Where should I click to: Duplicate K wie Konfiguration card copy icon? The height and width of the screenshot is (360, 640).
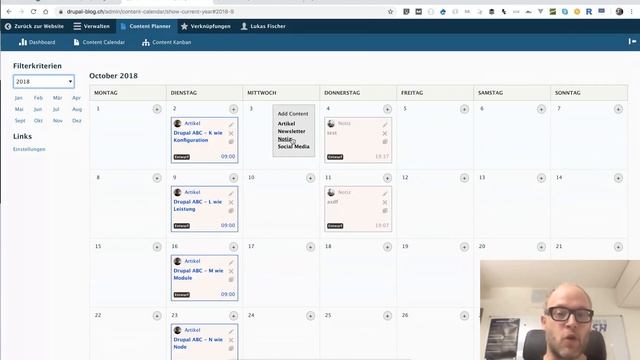[231, 142]
